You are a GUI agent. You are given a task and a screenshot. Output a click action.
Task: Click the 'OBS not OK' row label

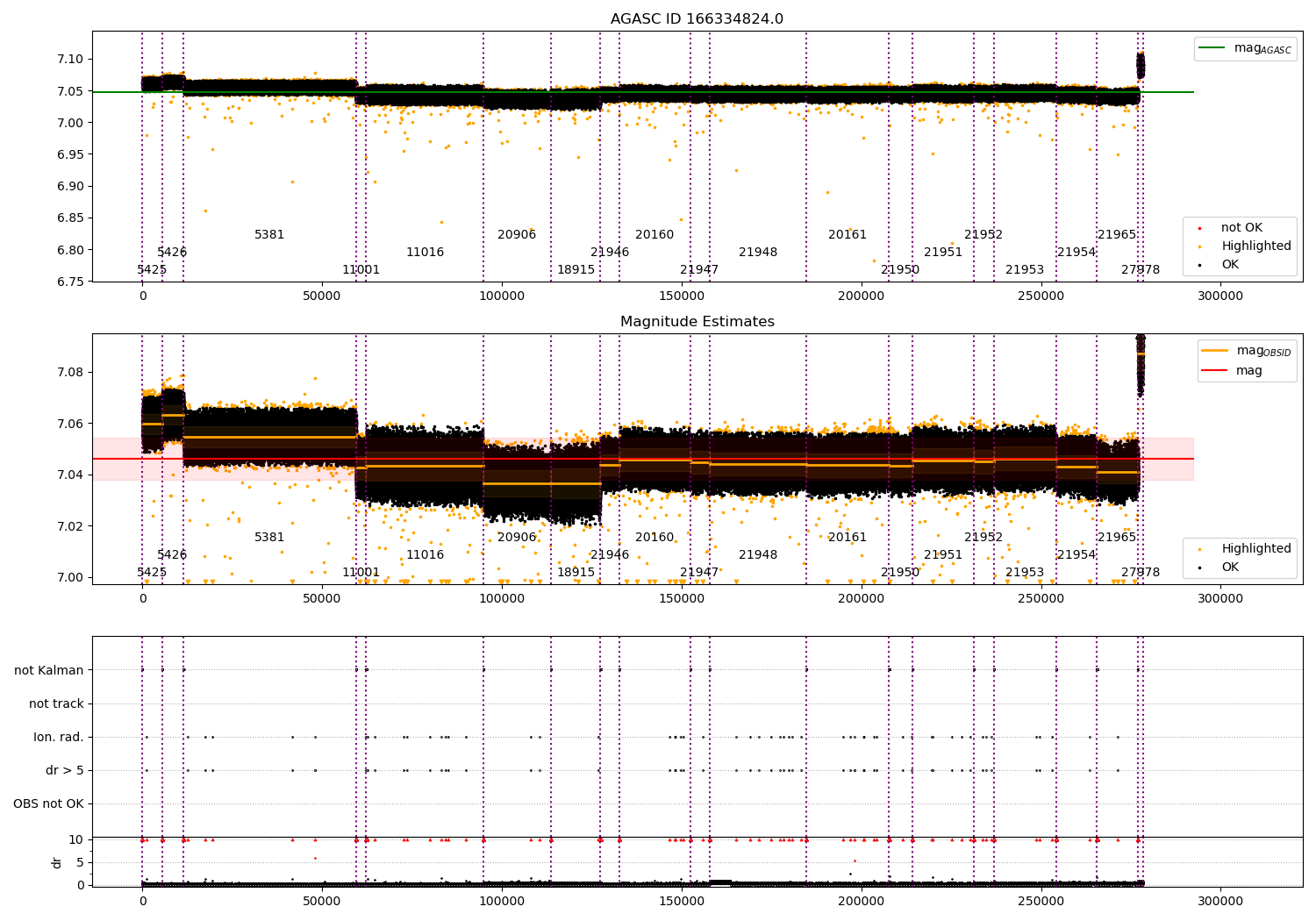[49, 803]
